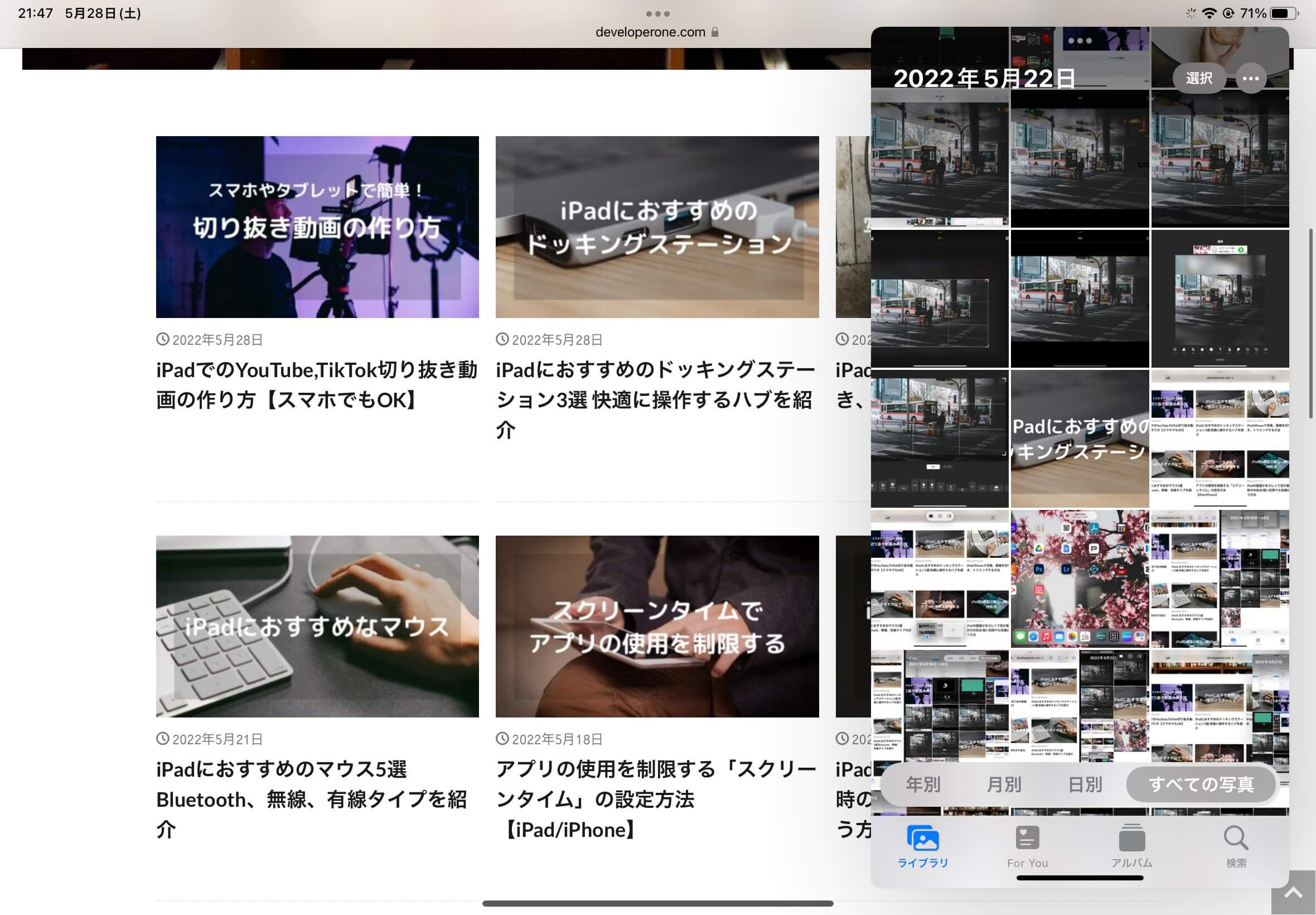This screenshot has height=915, width=1316.
Task: Click the 71% battery percentage
Action: pos(1253,13)
